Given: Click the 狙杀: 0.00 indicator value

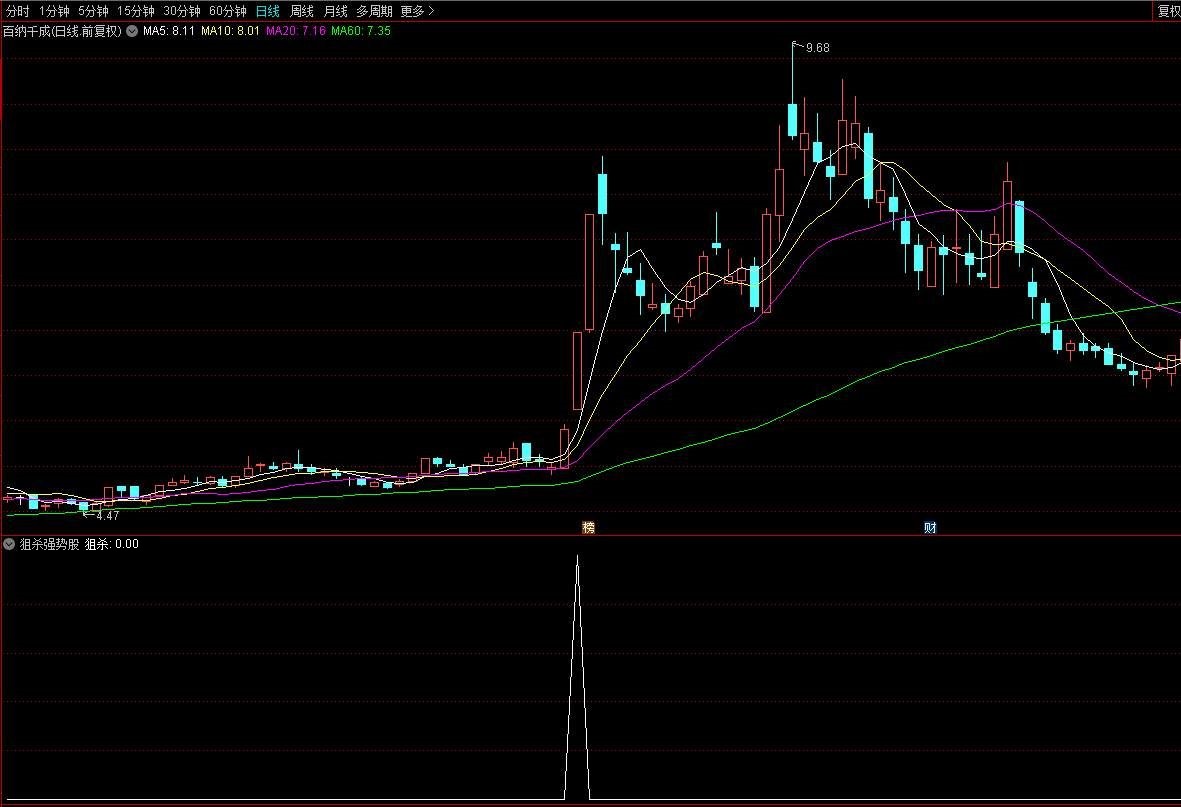Looking at the screenshot, I should [x=111, y=544].
